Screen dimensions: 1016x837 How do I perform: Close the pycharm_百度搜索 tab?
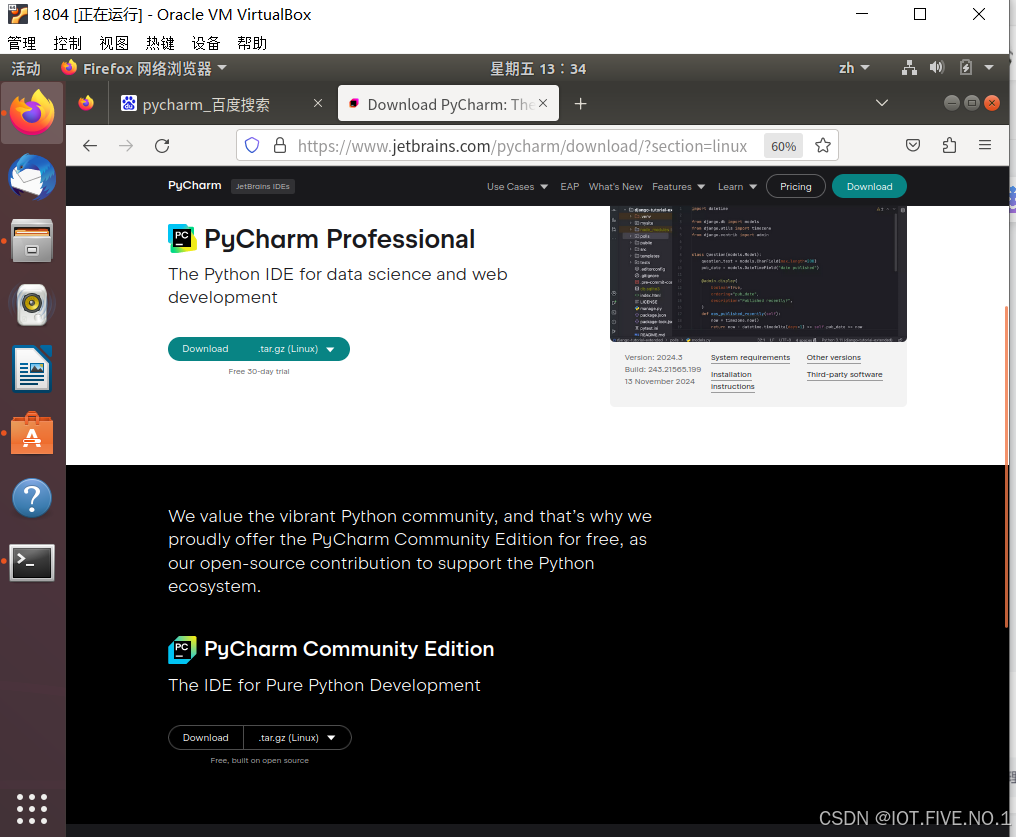[318, 103]
